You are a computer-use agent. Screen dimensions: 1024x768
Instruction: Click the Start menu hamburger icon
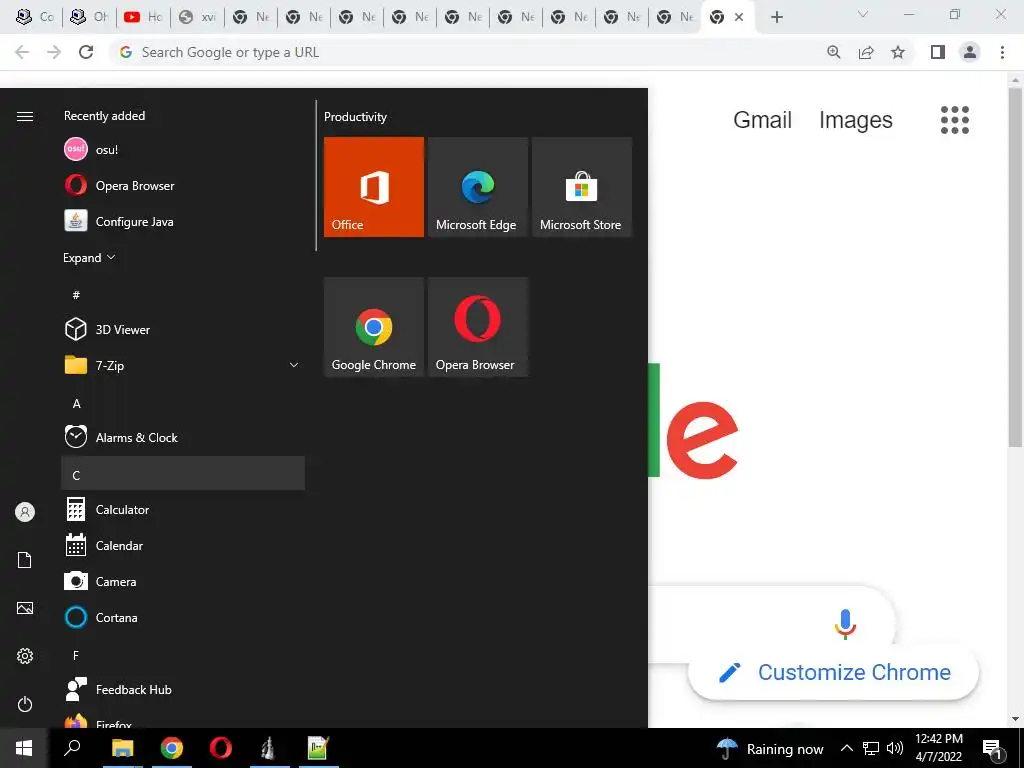click(25, 116)
